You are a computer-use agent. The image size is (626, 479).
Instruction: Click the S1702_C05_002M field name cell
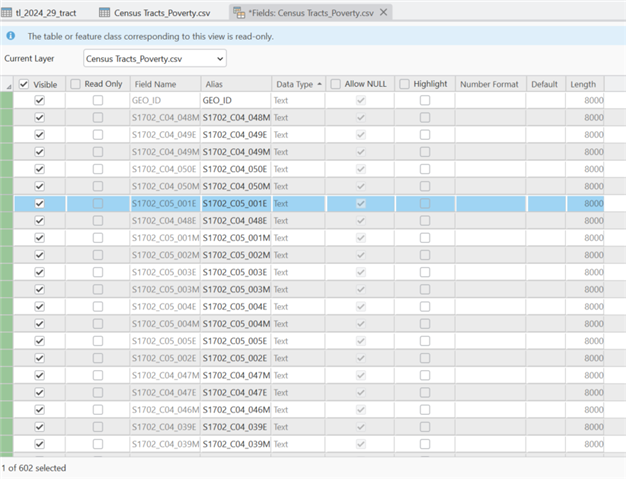[165, 255]
